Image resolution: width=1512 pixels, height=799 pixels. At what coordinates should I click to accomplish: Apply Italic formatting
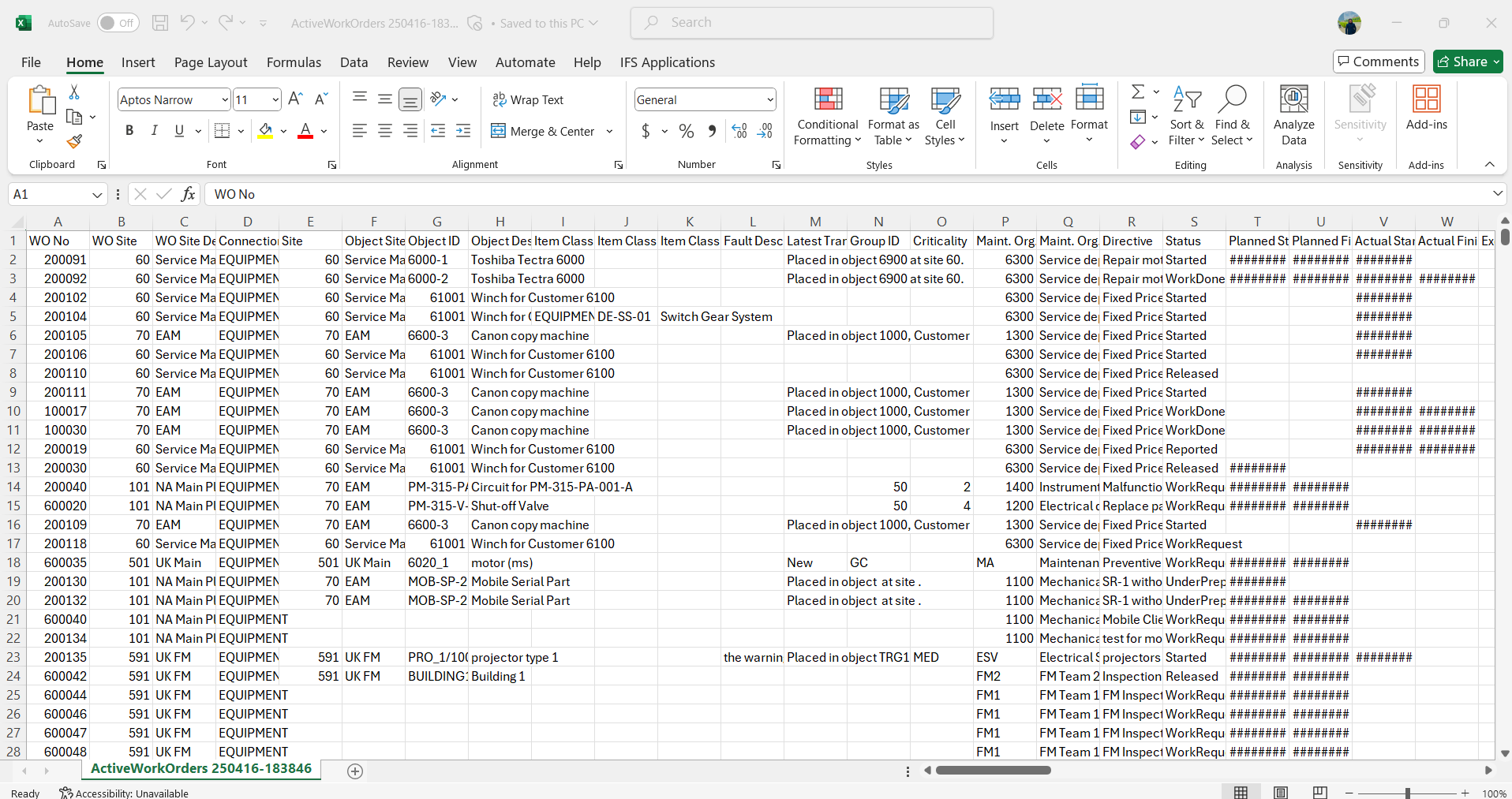coord(155,131)
